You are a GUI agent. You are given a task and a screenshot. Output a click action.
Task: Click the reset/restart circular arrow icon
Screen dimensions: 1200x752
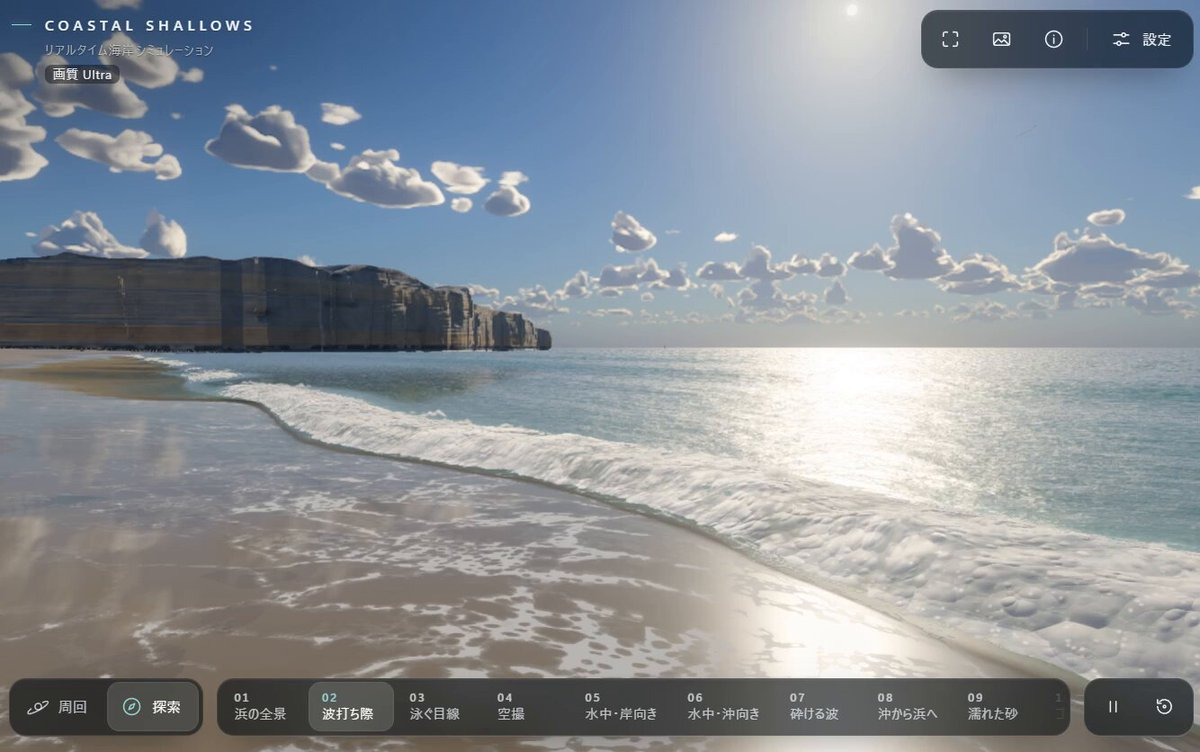point(1164,707)
